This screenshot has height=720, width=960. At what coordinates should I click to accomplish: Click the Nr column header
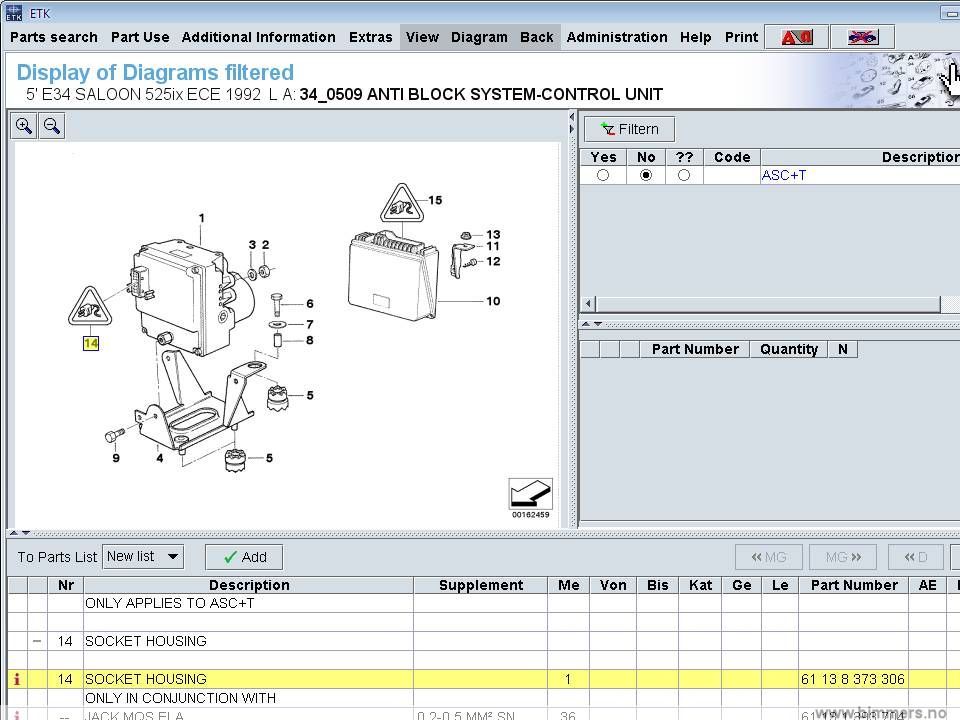pyautogui.click(x=66, y=585)
